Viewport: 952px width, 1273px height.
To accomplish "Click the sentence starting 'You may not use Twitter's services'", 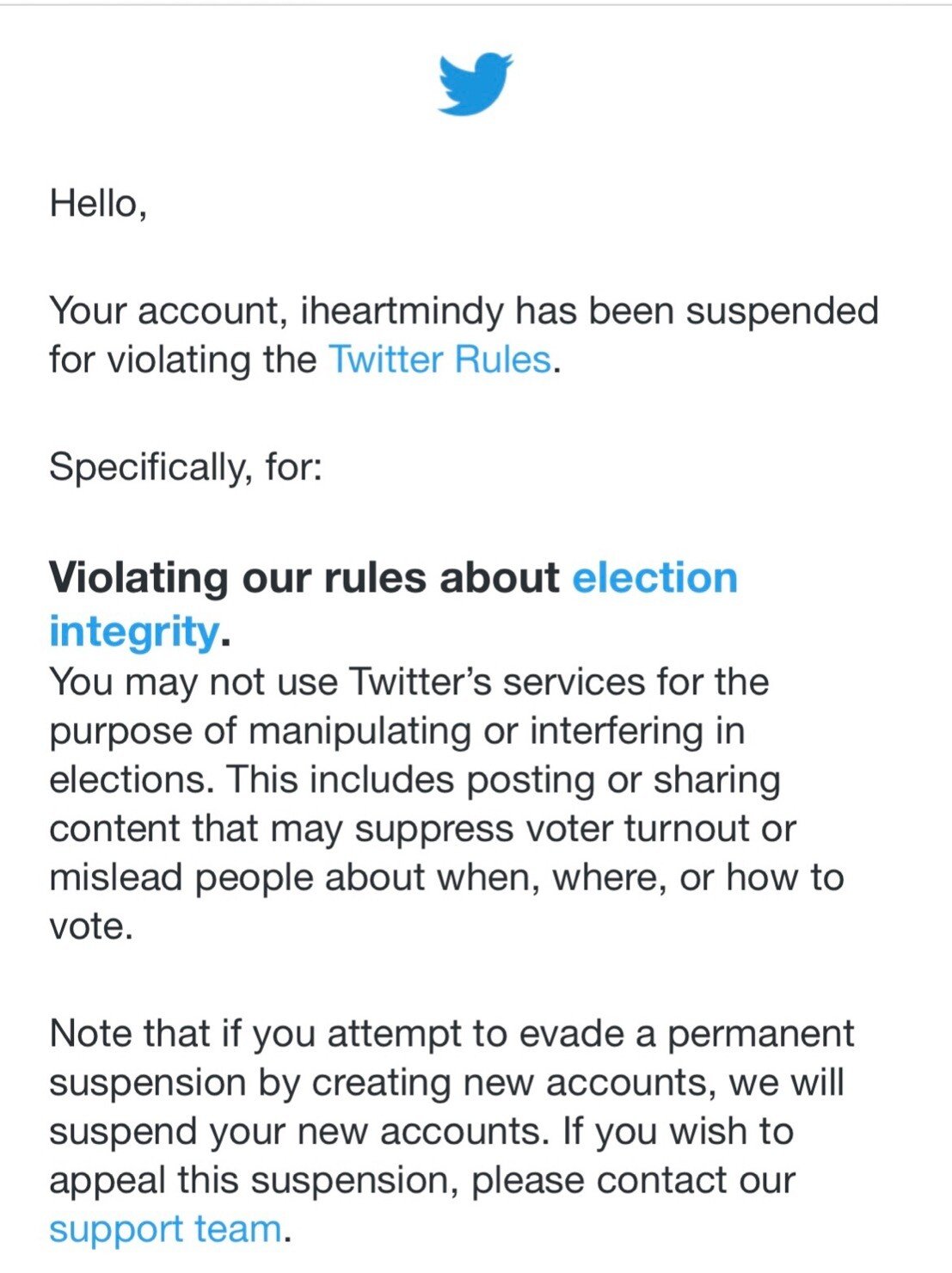I will [408, 682].
